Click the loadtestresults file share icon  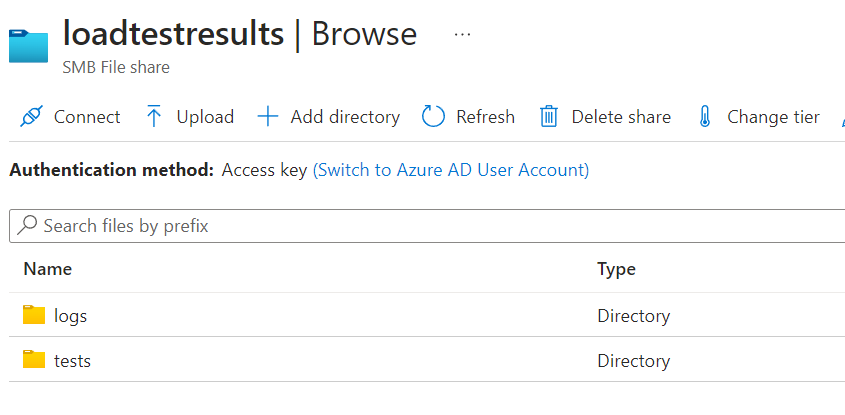tap(28, 46)
